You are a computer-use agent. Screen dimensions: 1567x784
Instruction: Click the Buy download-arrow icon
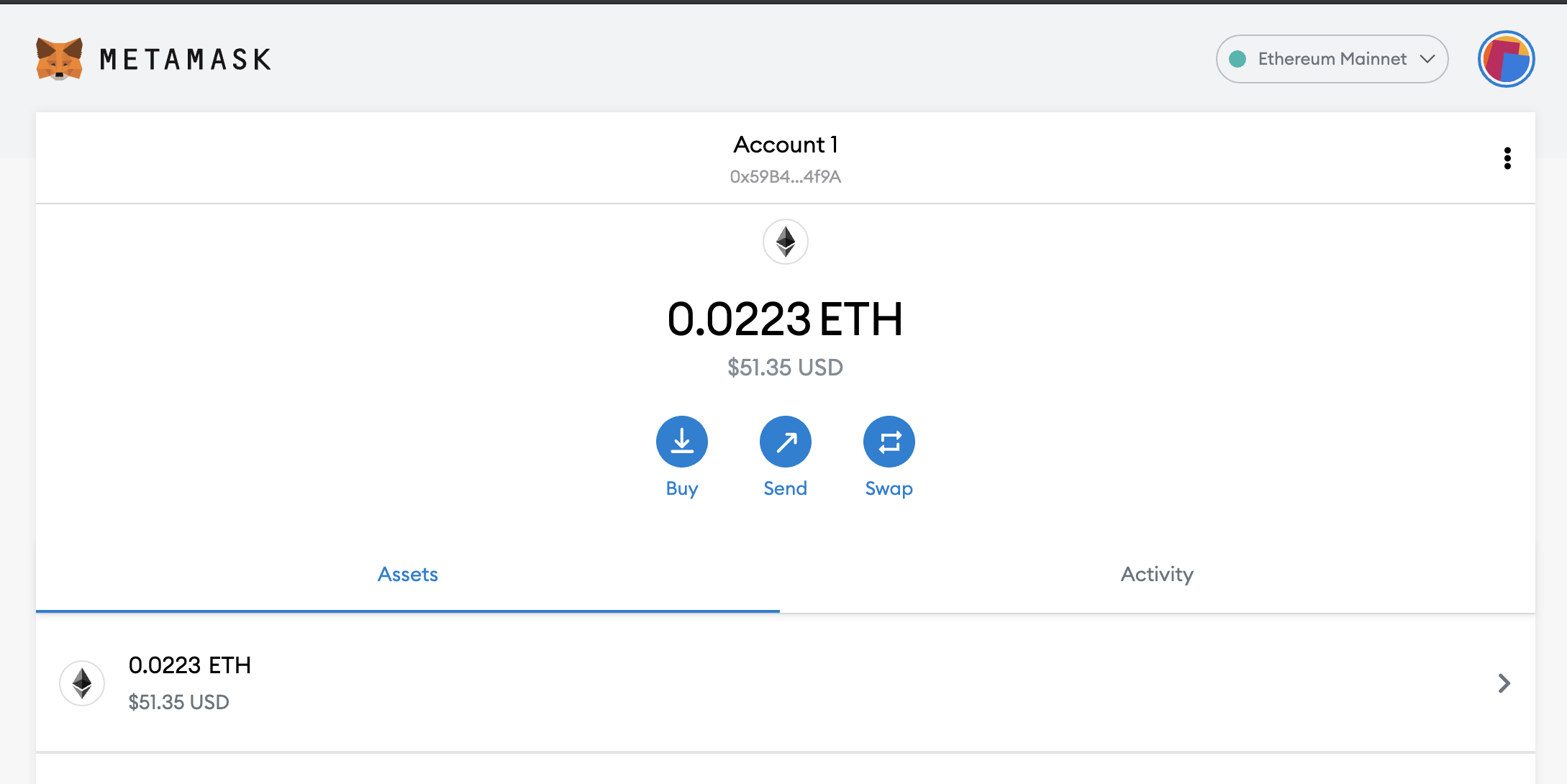tap(681, 442)
